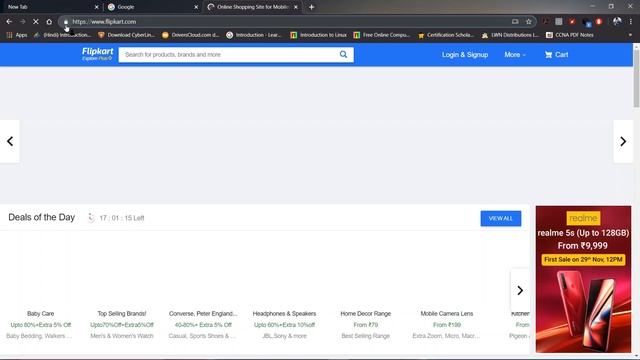Click 'Baby Bedding, Walkers' text

[x=39, y=336]
